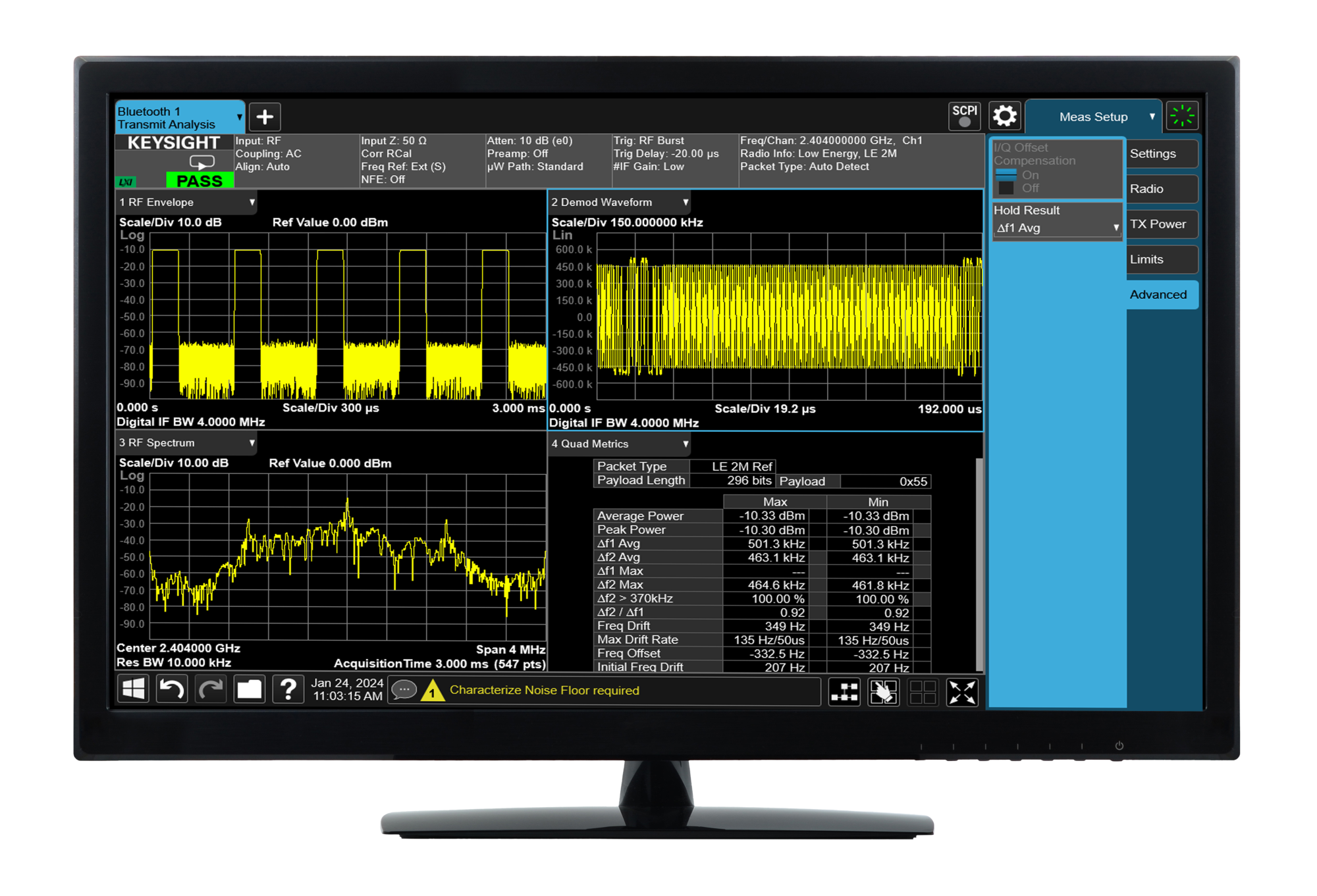Click the undo arrow icon
The image size is (1317, 896).
(172, 690)
